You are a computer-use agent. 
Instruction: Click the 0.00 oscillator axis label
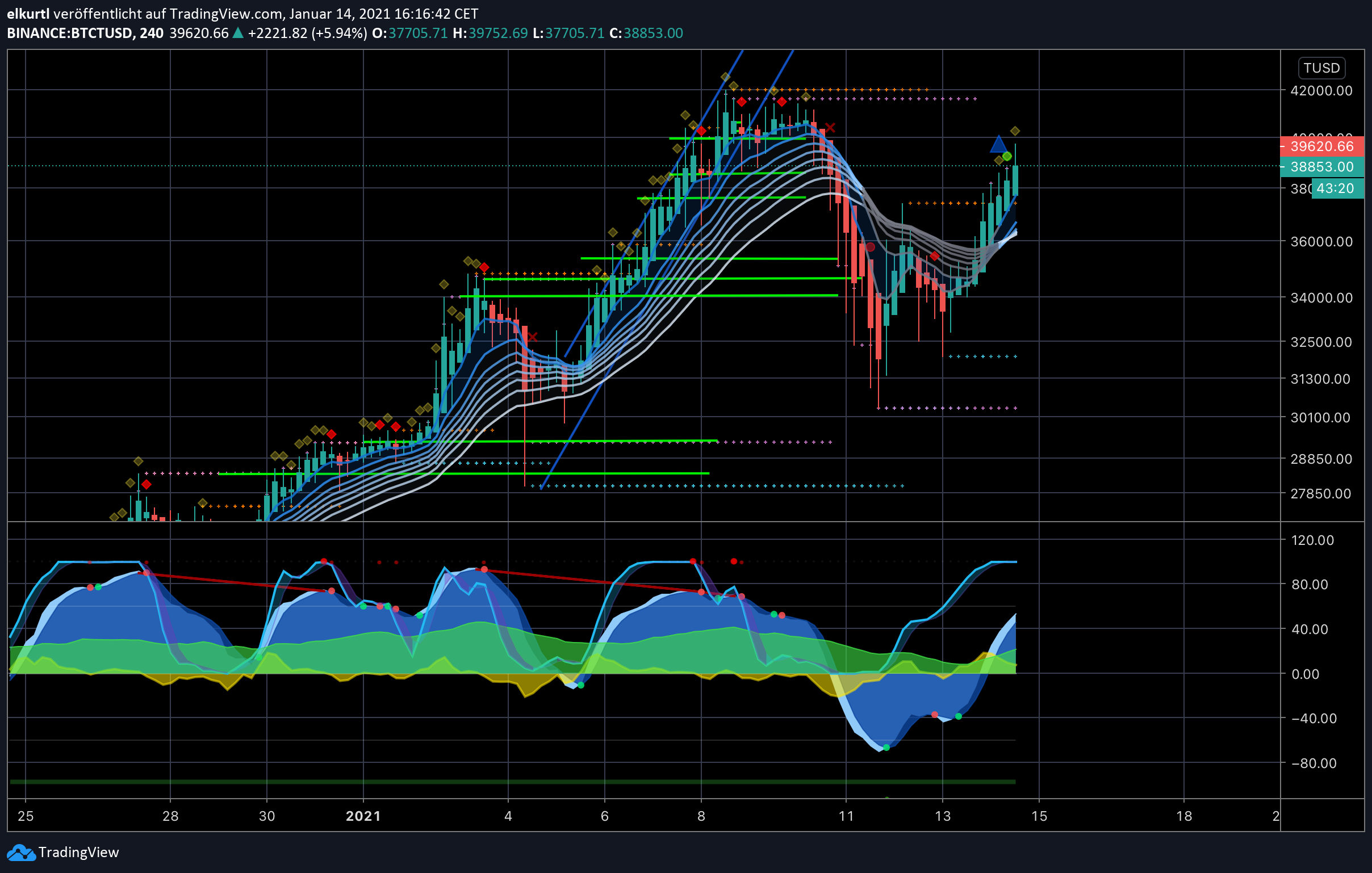click(x=1306, y=674)
